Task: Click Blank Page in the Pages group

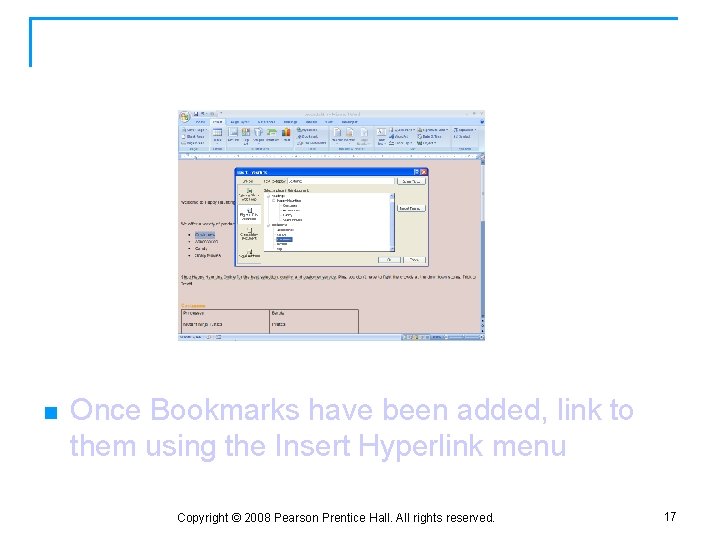Action: [x=193, y=136]
